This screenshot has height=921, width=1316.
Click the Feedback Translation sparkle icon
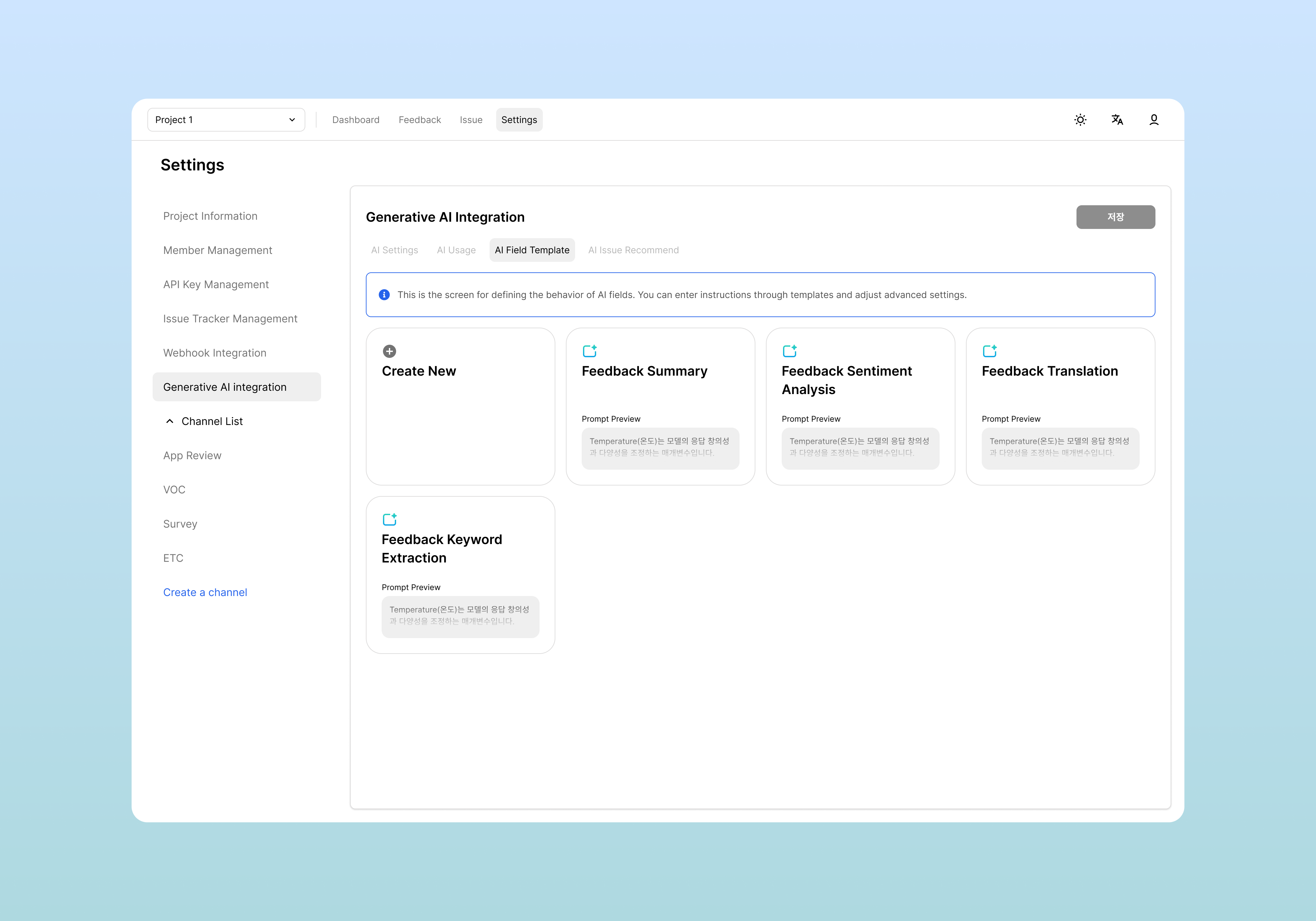[x=989, y=351]
